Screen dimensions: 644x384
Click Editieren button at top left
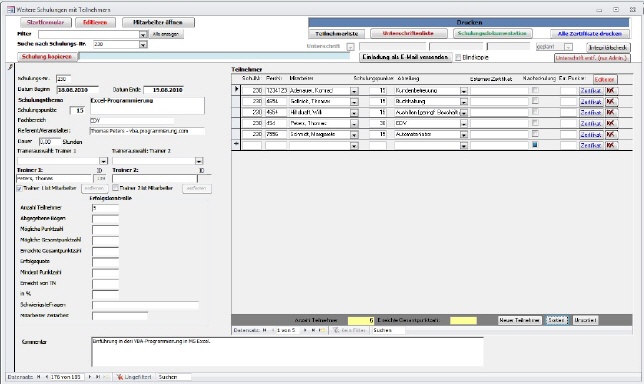click(x=95, y=23)
